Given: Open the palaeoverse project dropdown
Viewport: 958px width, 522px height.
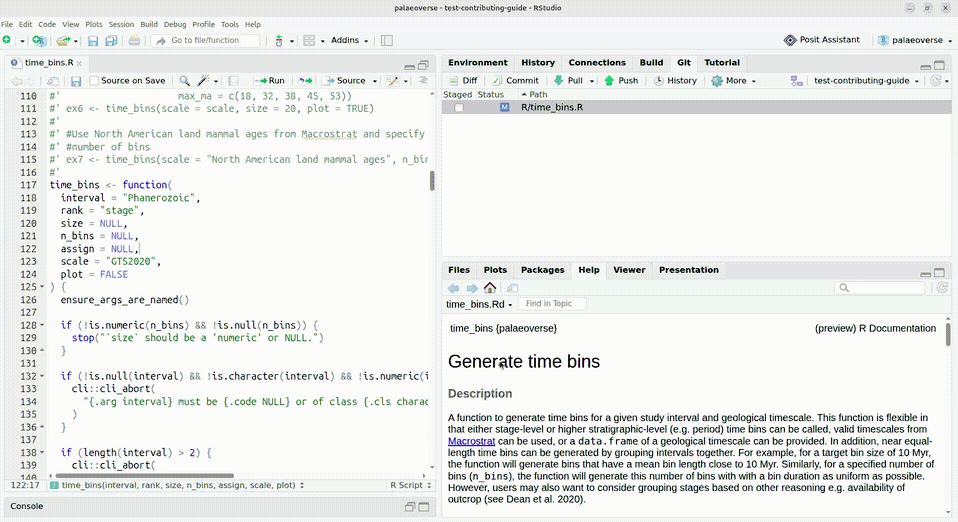Looking at the screenshot, I should click(x=915, y=40).
